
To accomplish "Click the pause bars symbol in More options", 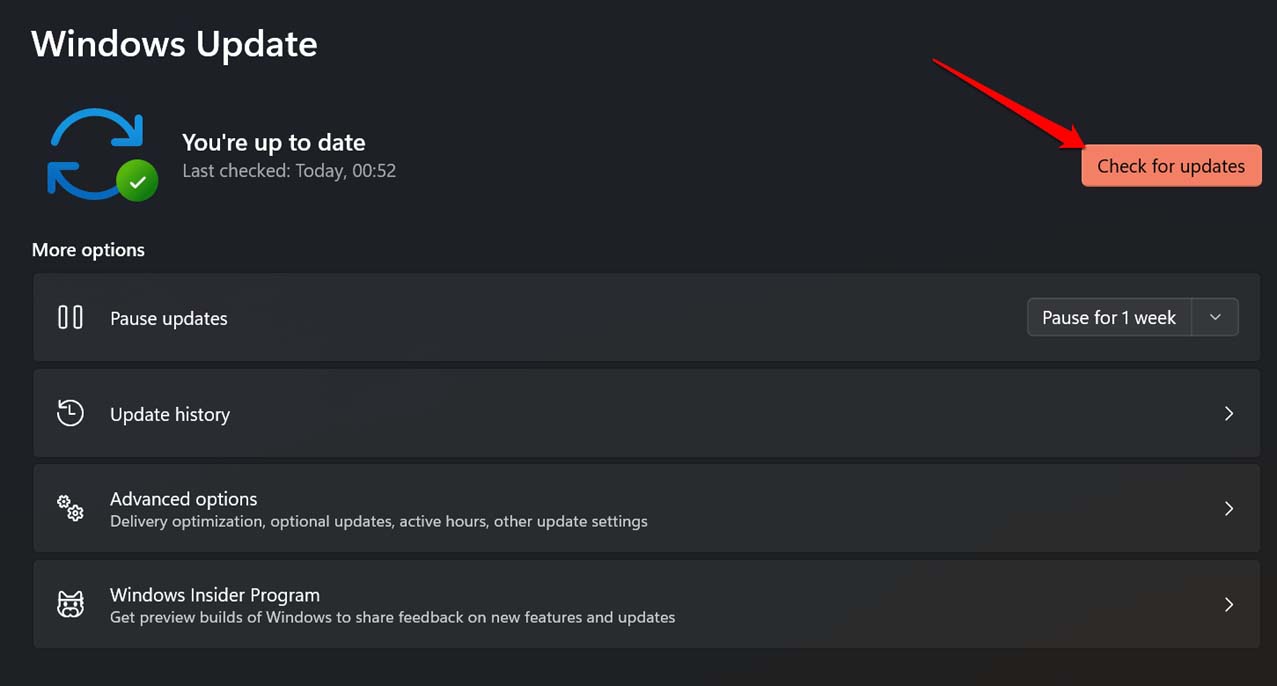I will click(x=70, y=317).
